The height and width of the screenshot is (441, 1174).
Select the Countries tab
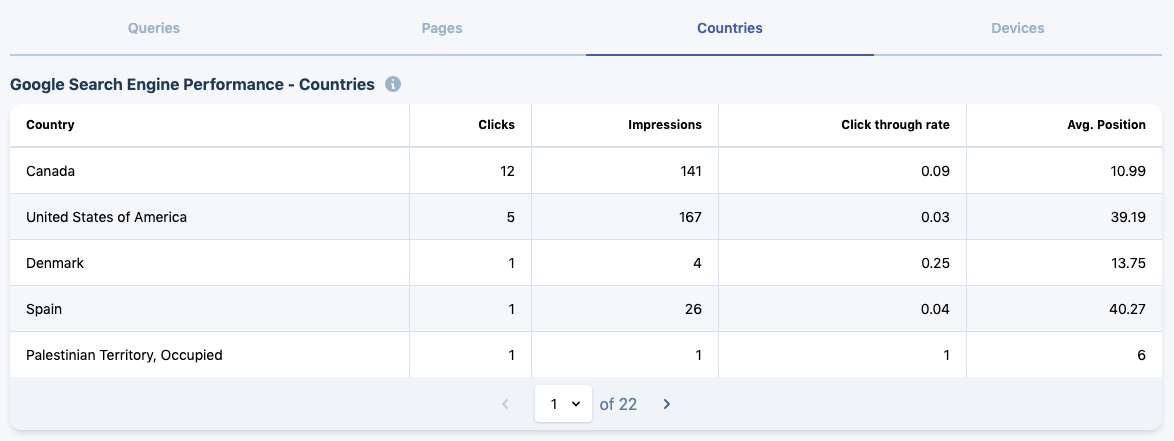(730, 28)
